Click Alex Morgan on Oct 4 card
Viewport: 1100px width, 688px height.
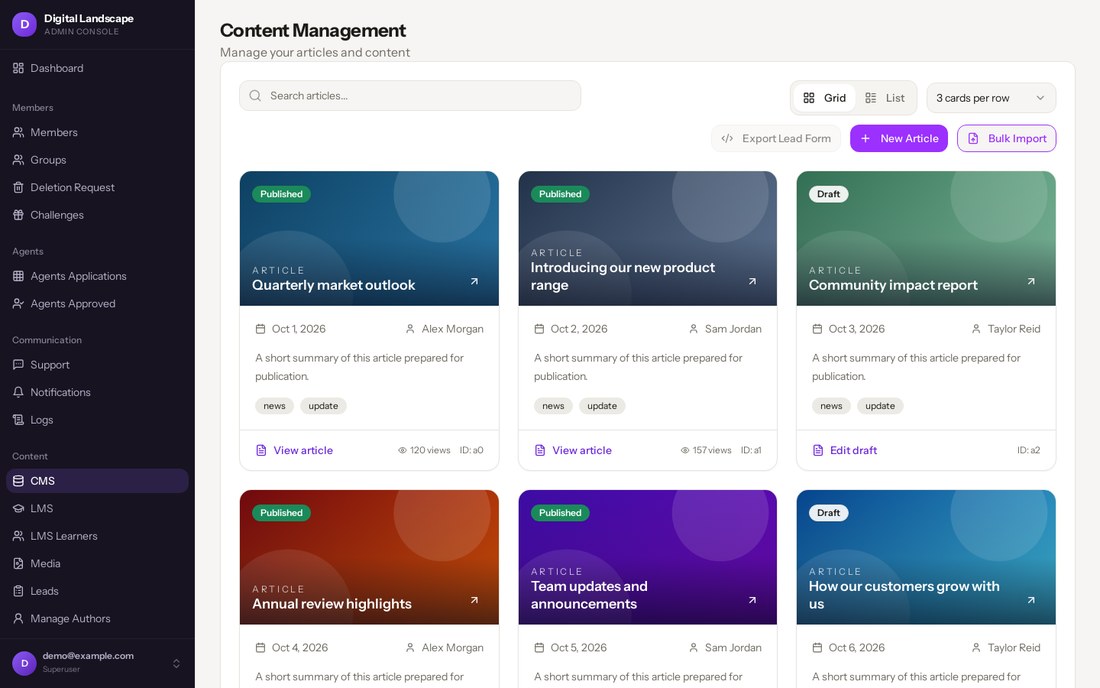tap(452, 647)
